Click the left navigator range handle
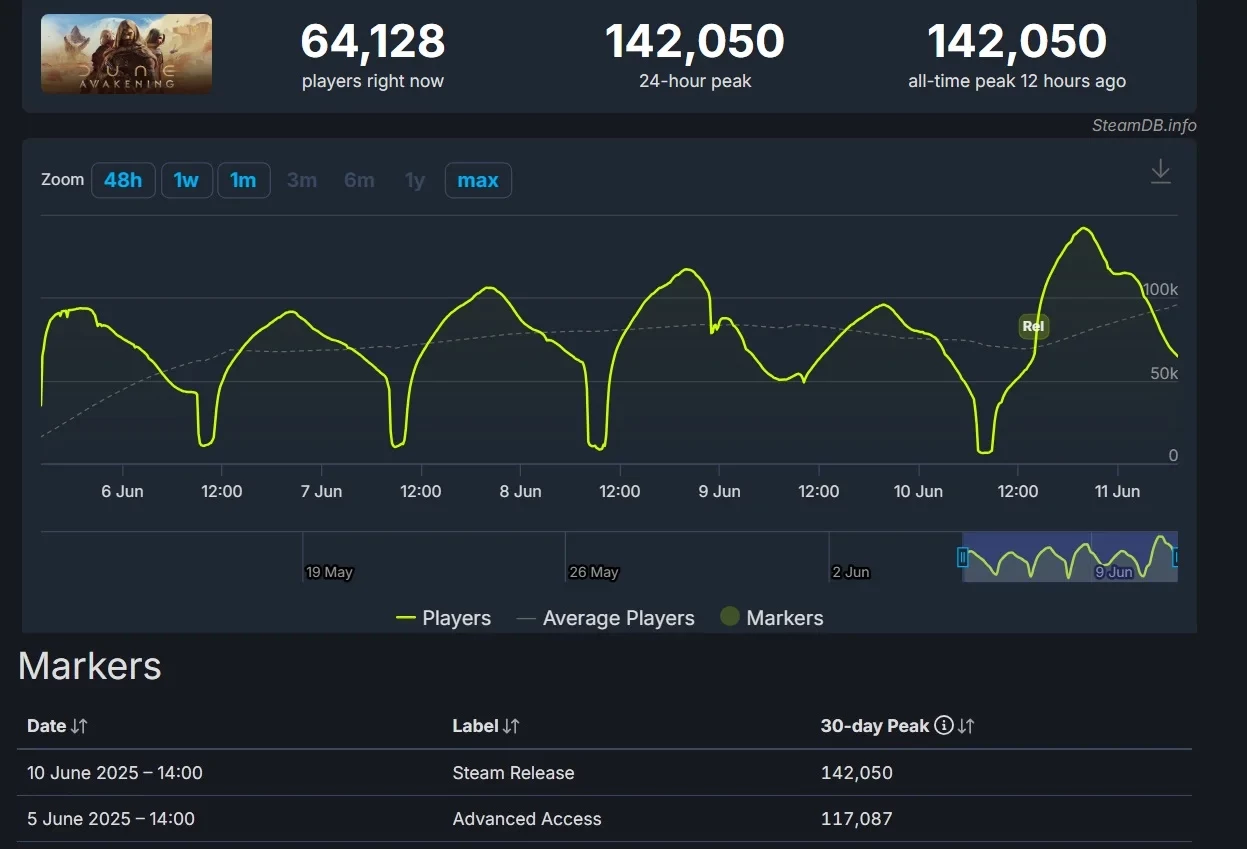Viewport: 1247px width, 849px height. pos(963,558)
